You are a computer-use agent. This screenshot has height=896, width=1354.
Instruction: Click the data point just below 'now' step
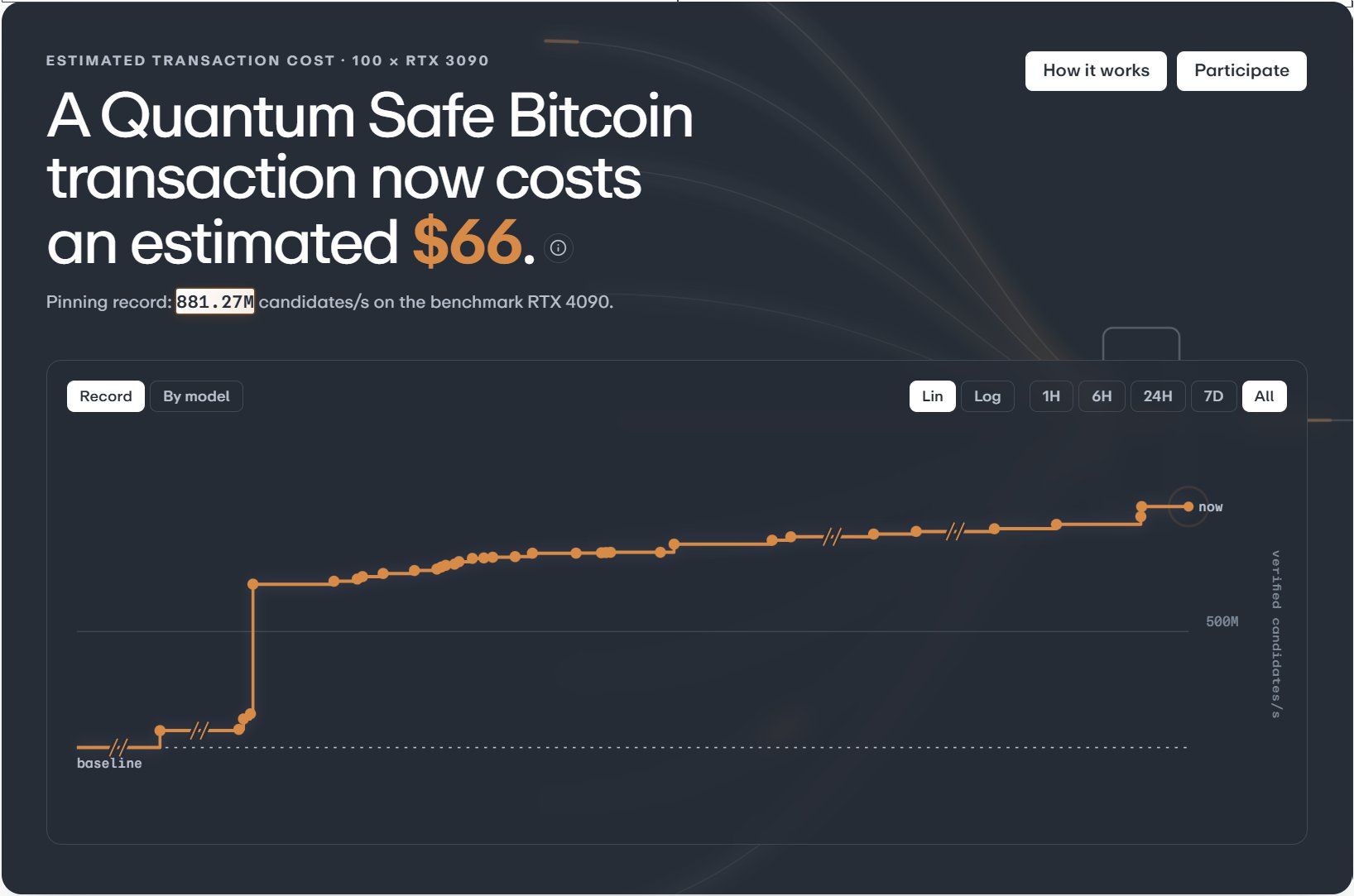click(x=1140, y=517)
